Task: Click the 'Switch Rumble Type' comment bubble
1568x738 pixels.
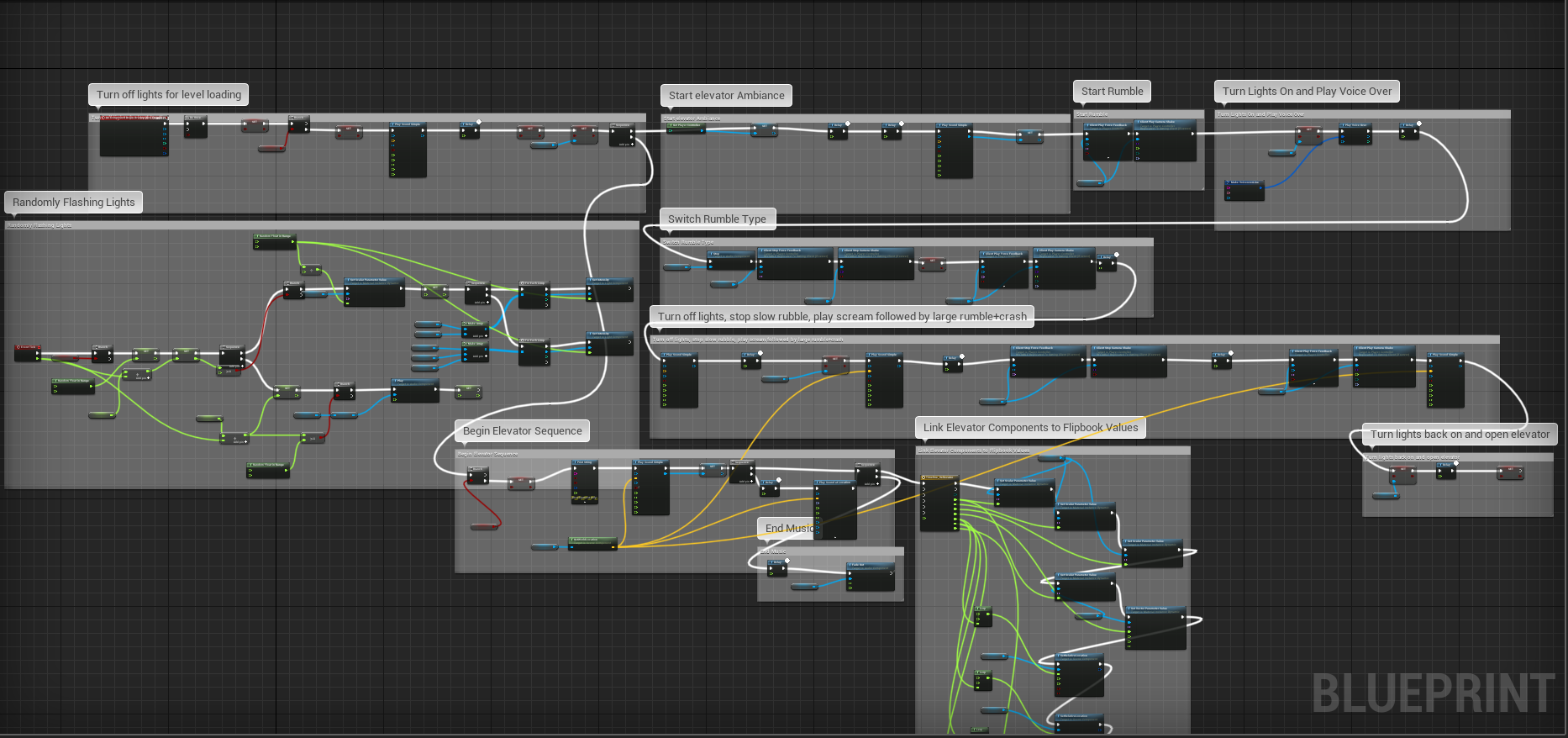Action: click(x=717, y=219)
